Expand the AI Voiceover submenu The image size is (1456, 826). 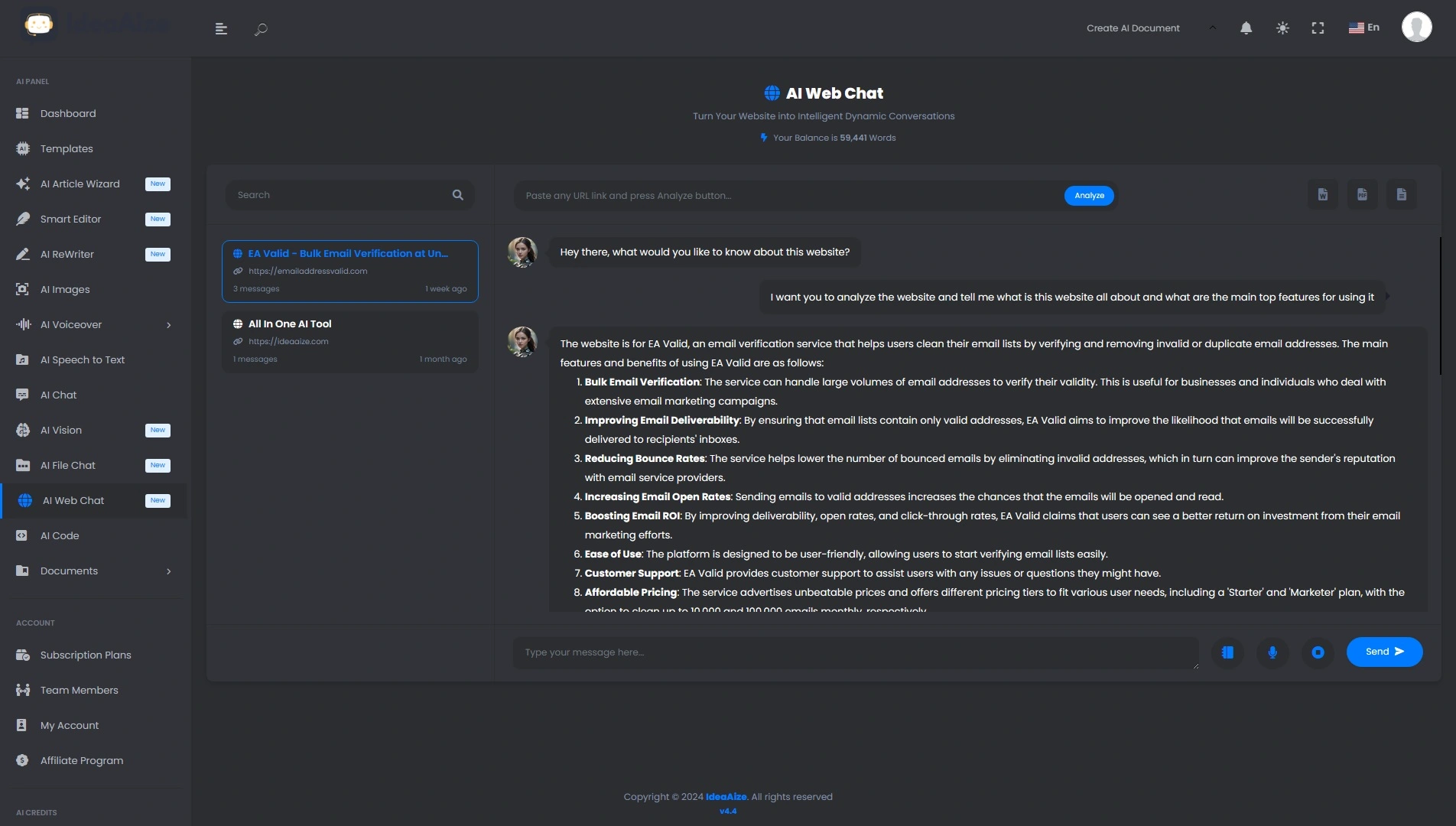[x=168, y=325]
